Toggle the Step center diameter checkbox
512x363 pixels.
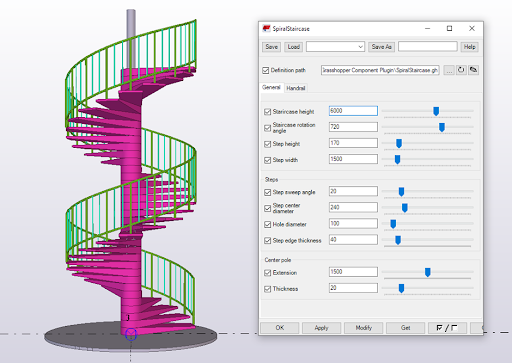tap(267, 208)
